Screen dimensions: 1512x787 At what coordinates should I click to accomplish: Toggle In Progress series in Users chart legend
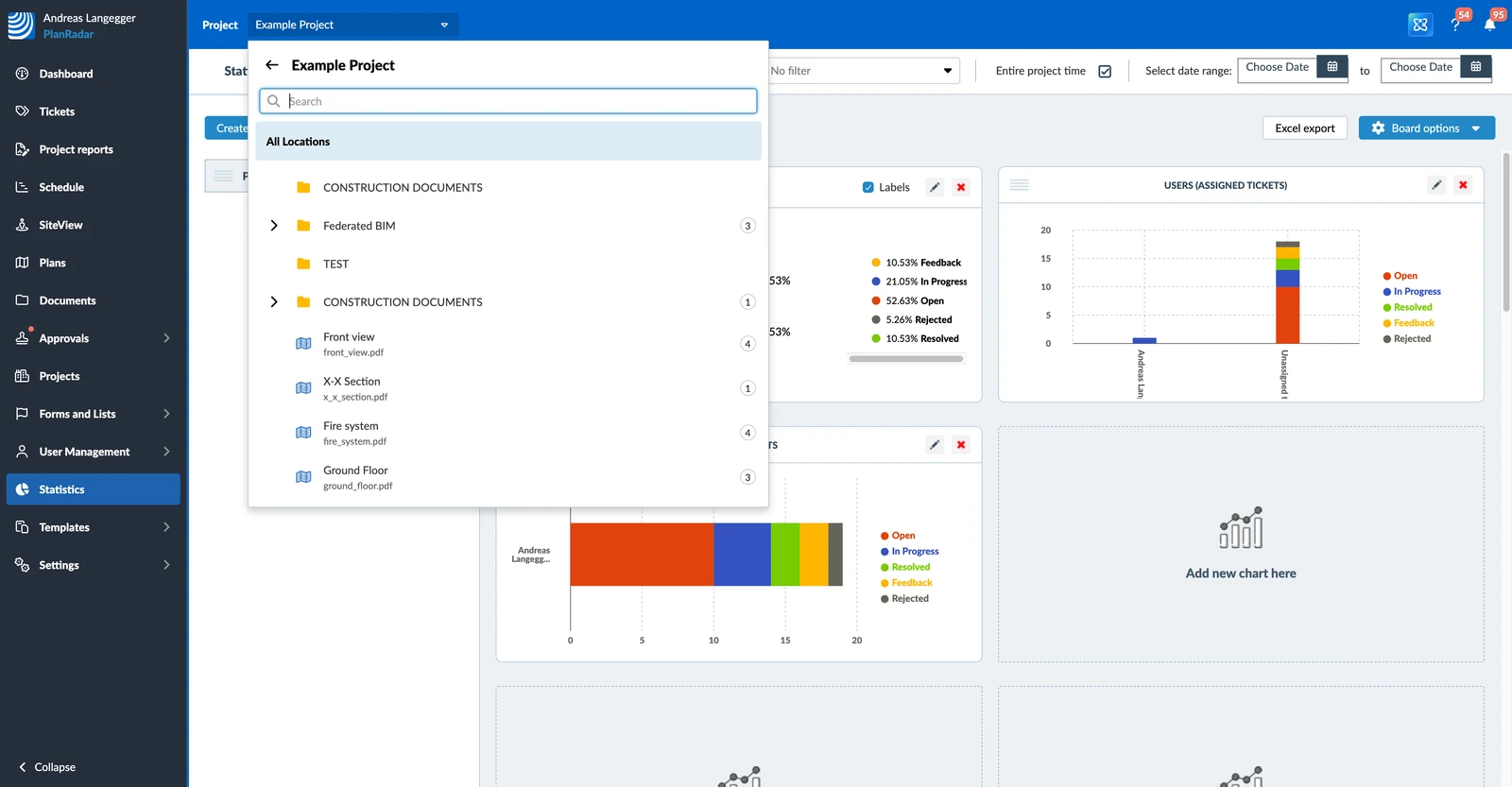tap(1412, 292)
